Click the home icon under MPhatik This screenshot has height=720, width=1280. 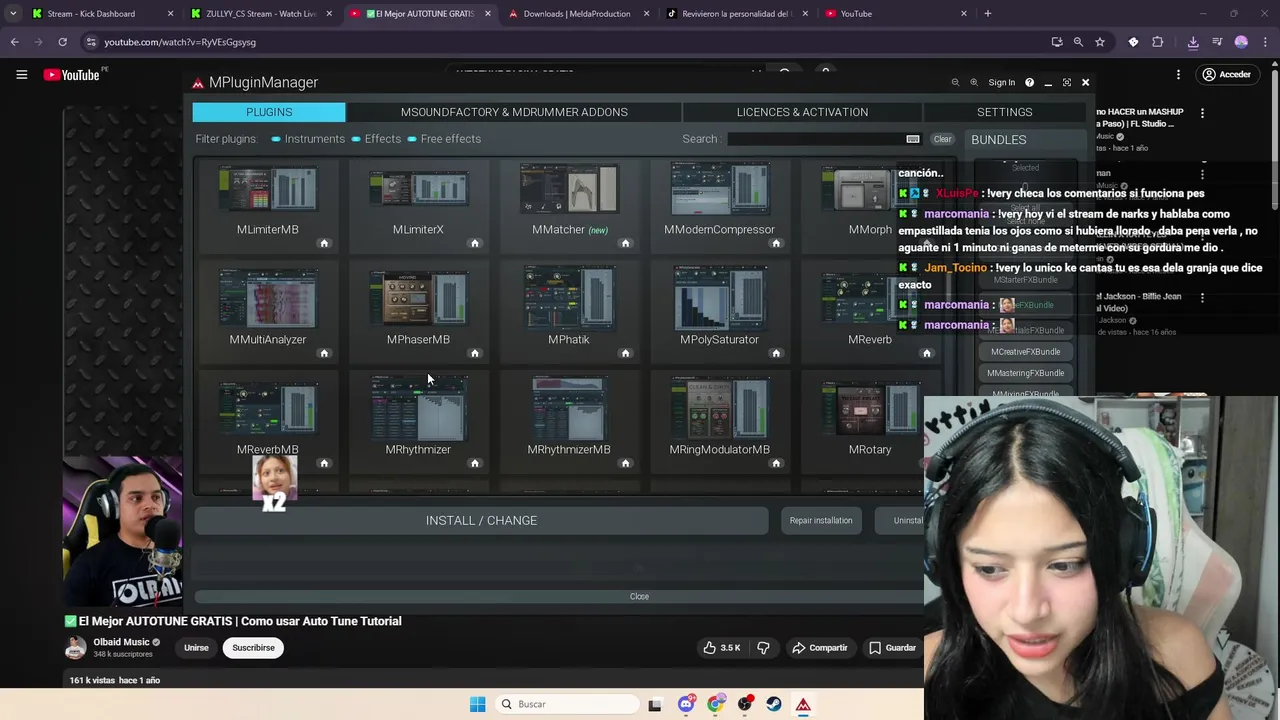click(x=625, y=353)
